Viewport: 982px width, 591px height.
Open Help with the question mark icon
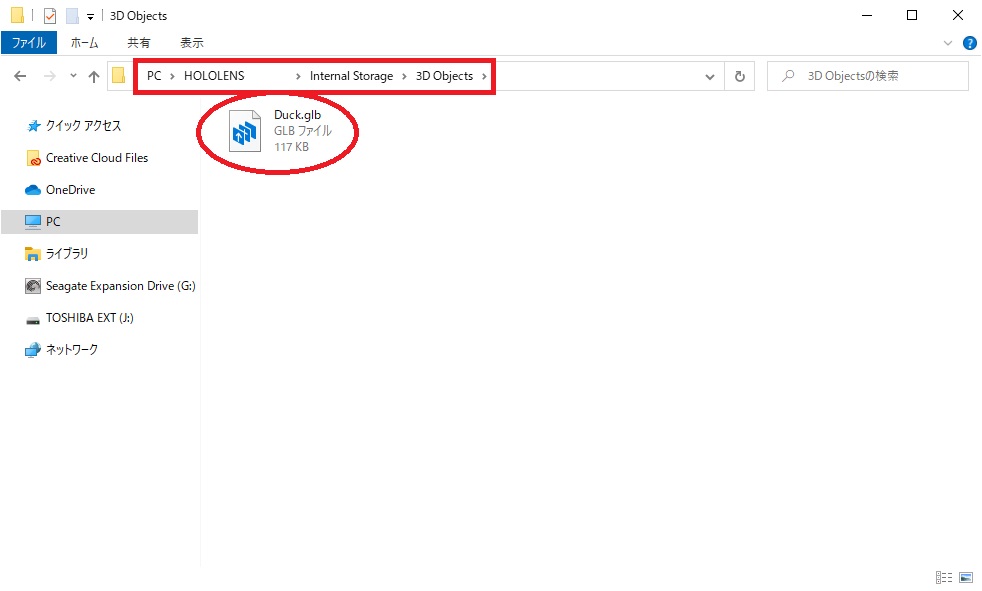coord(969,43)
